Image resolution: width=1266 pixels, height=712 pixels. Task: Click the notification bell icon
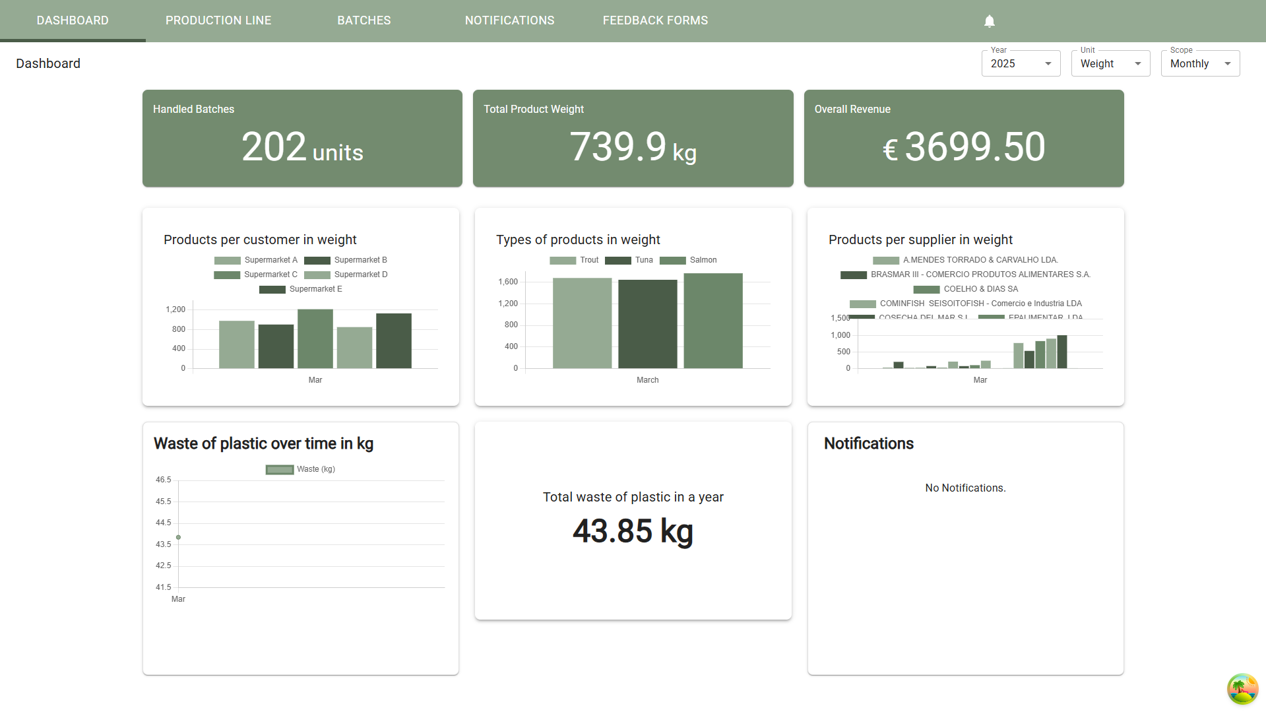[989, 21]
